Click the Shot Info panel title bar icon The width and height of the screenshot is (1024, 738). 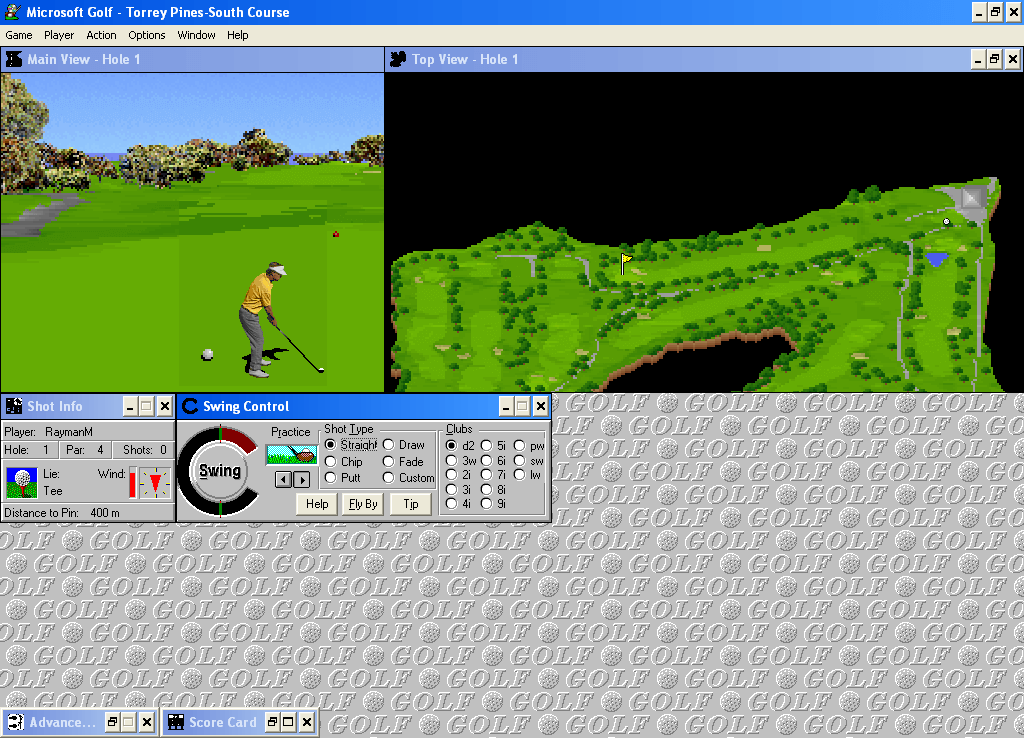point(12,406)
